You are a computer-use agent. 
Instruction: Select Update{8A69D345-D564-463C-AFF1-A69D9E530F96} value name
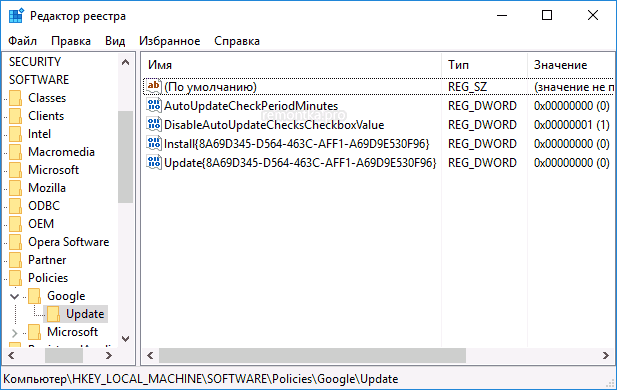[x=300, y=163]
